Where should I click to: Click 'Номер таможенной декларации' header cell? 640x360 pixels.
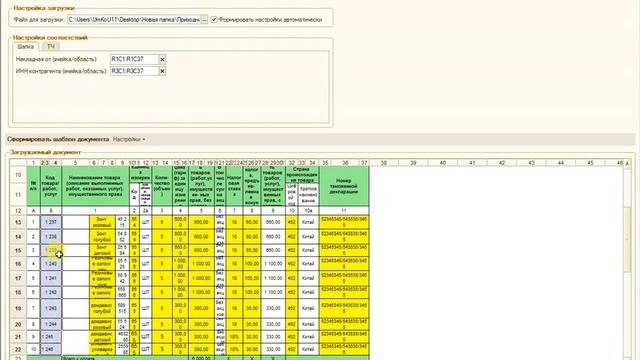[344, 186]
